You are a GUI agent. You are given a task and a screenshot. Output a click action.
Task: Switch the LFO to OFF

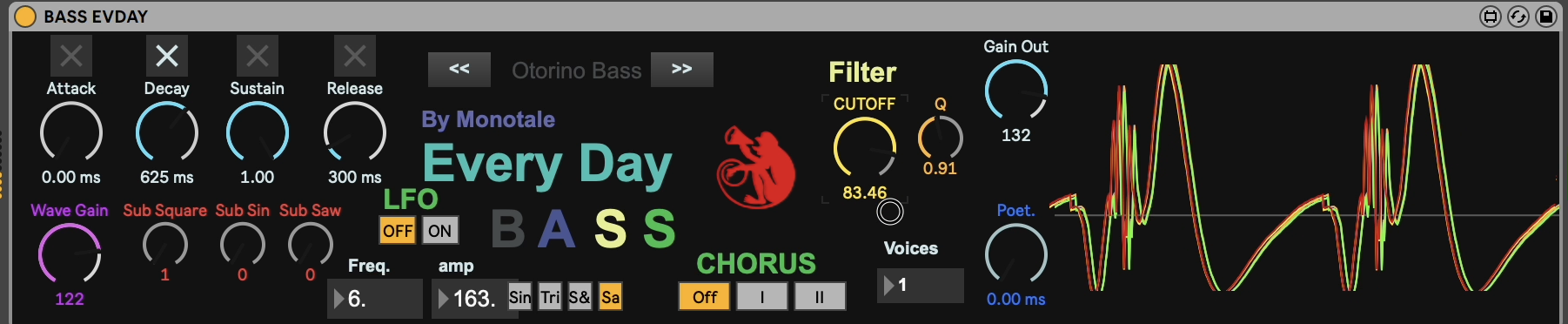398,231
